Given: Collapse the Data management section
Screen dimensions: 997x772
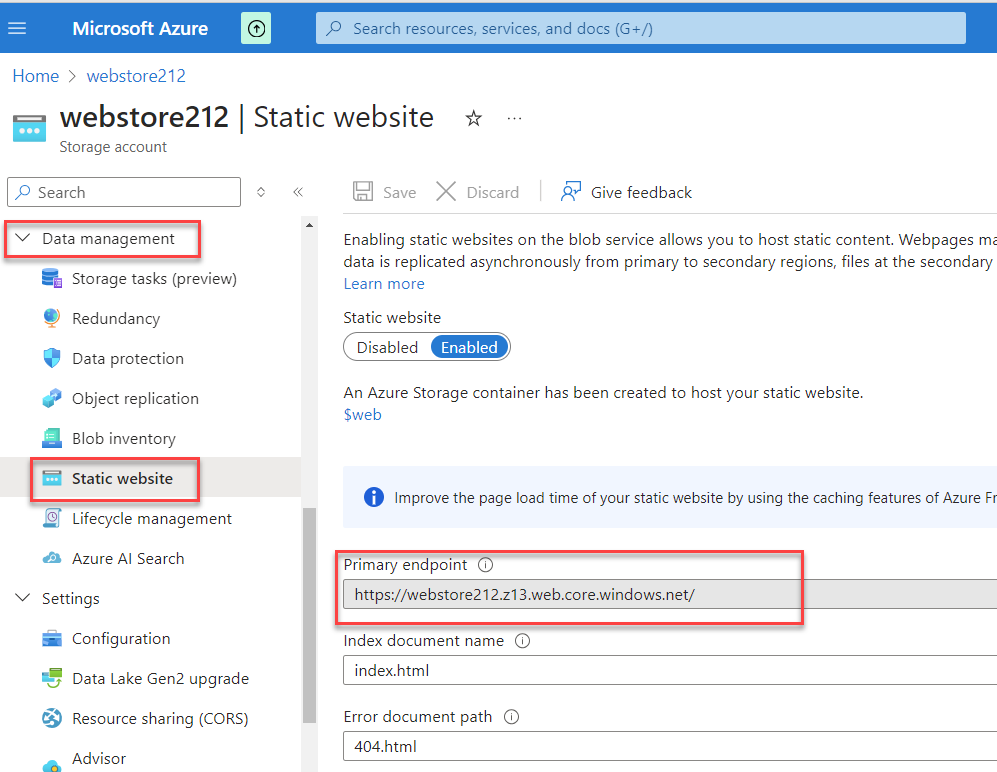Looking at the screenshot, I should click(x=23, y=239).
